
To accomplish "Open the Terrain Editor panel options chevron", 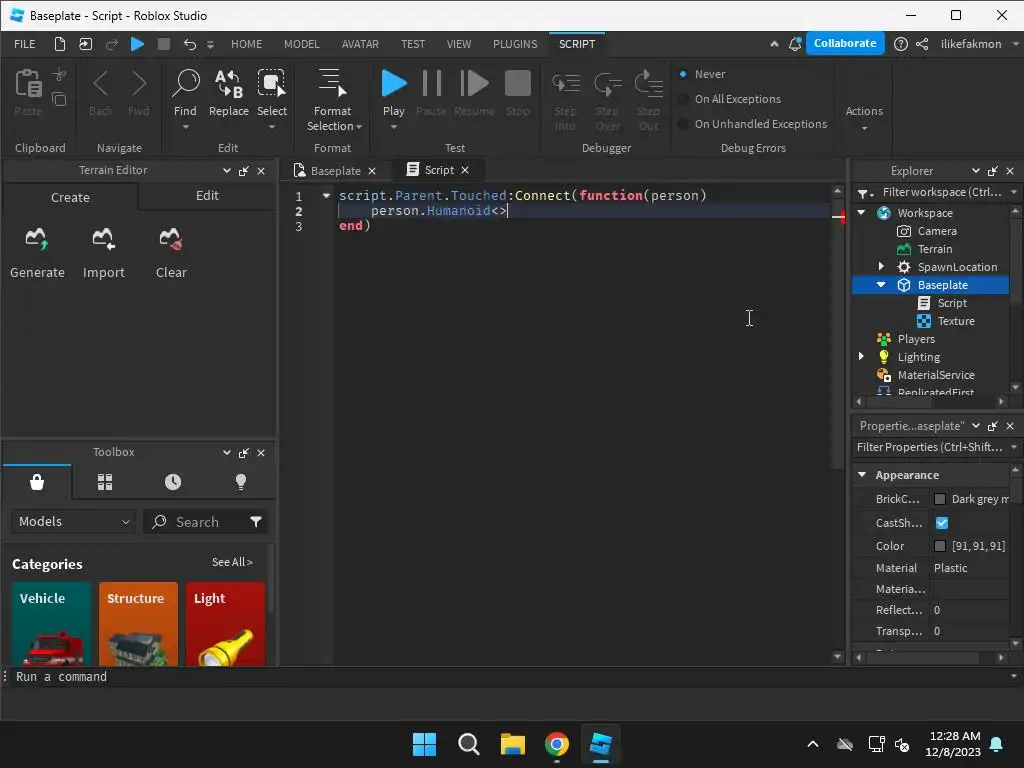I will (x=227, y=170).
